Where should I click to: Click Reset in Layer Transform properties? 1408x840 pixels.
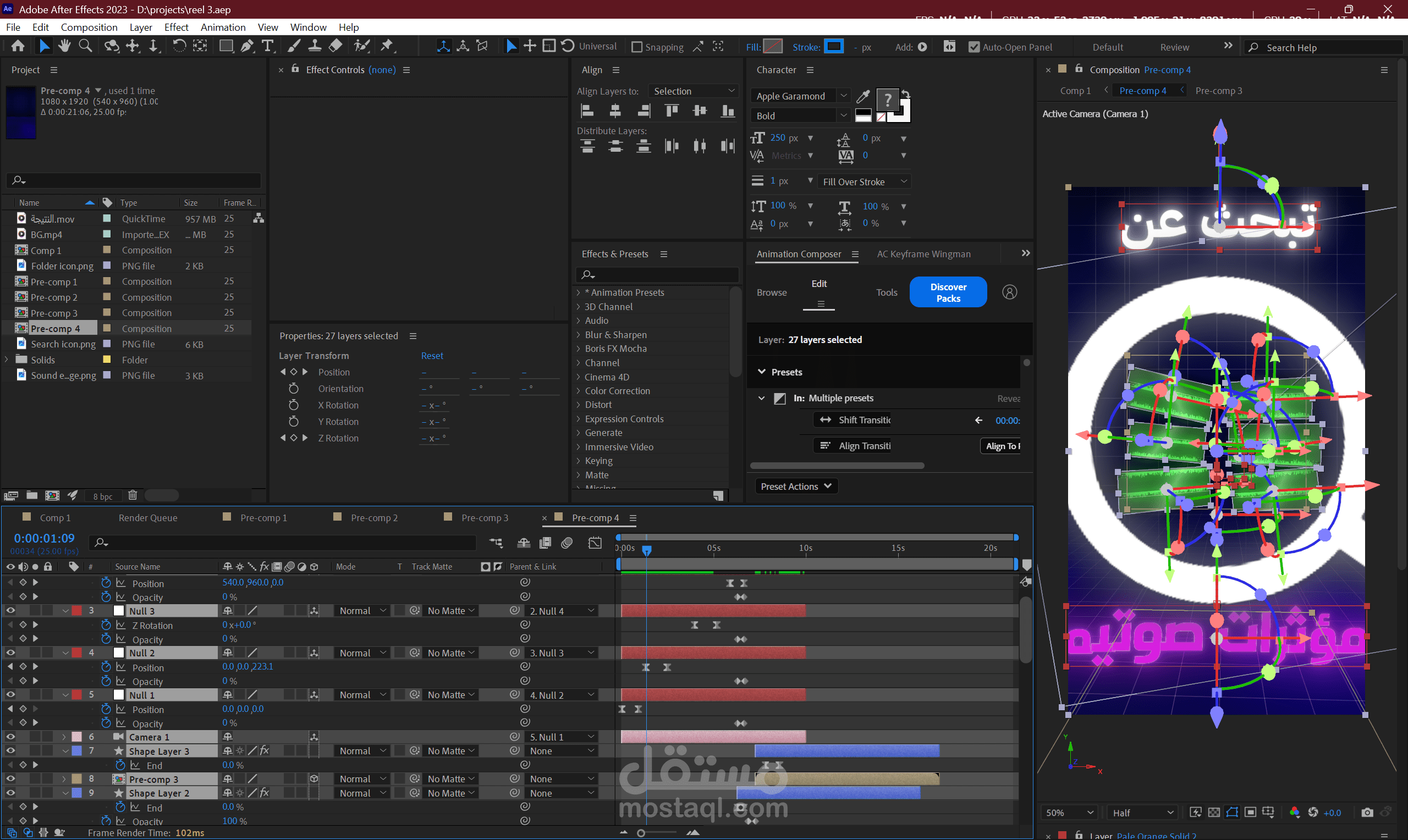click(431, 356)
